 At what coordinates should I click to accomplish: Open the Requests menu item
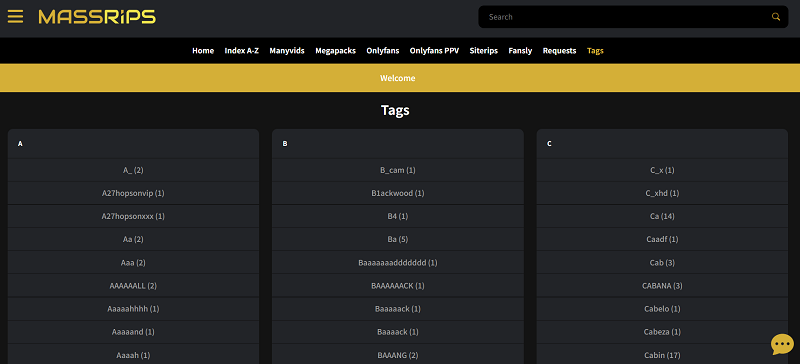coord(559,51)
